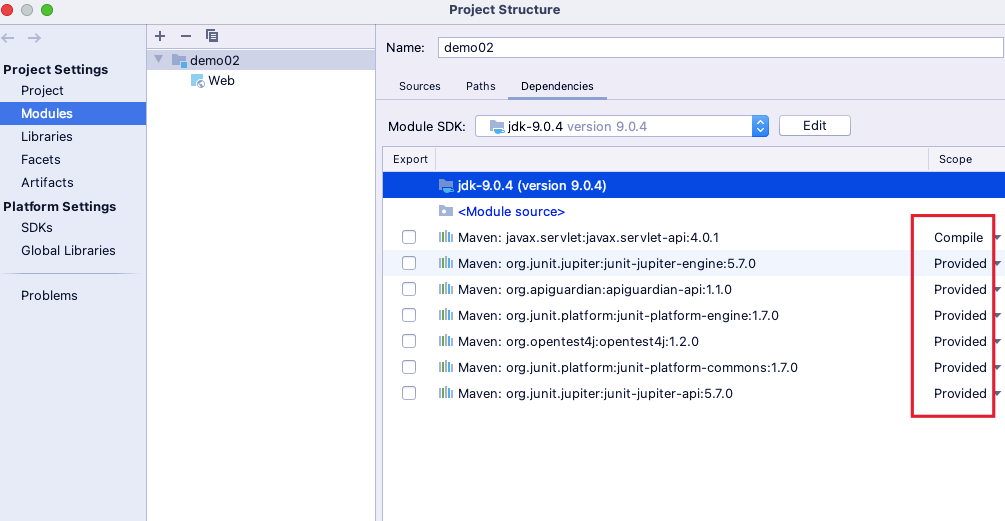Select the jdk-9.0.4 (version 9.0.4) row
The width and height of the screenshot is (1005, 521).
694,185
